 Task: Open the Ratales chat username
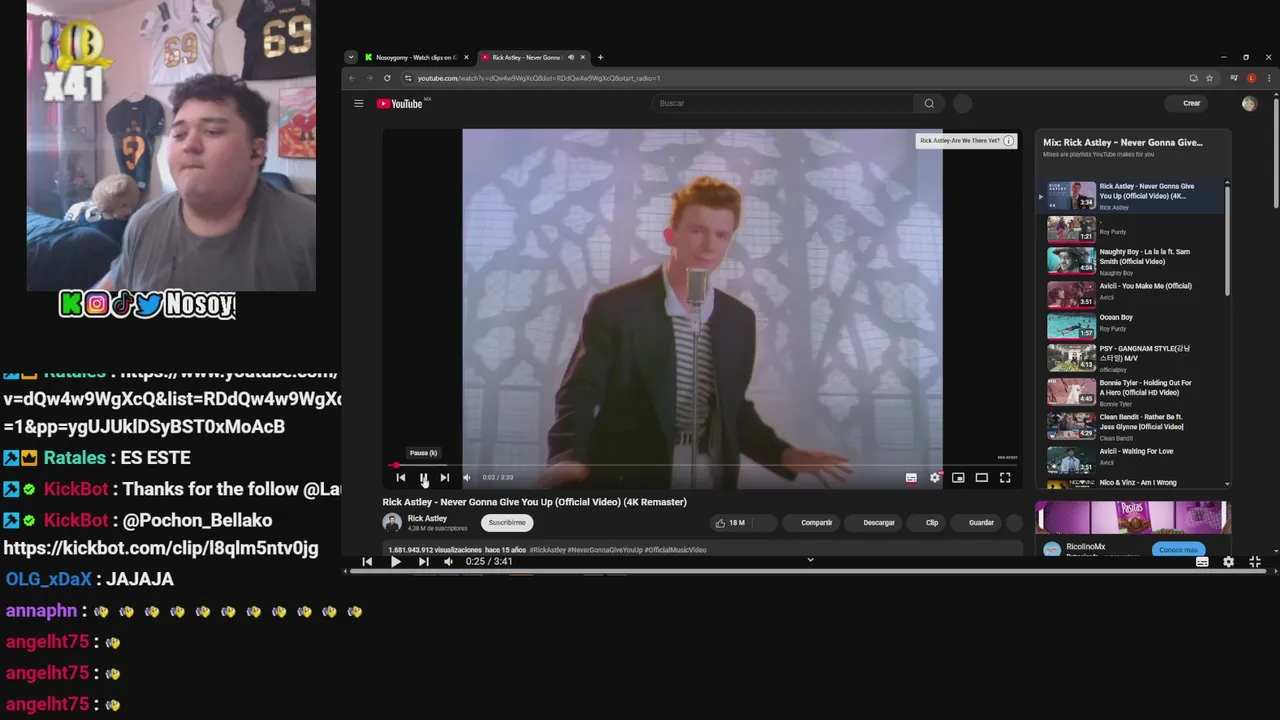tap(75, 457)
